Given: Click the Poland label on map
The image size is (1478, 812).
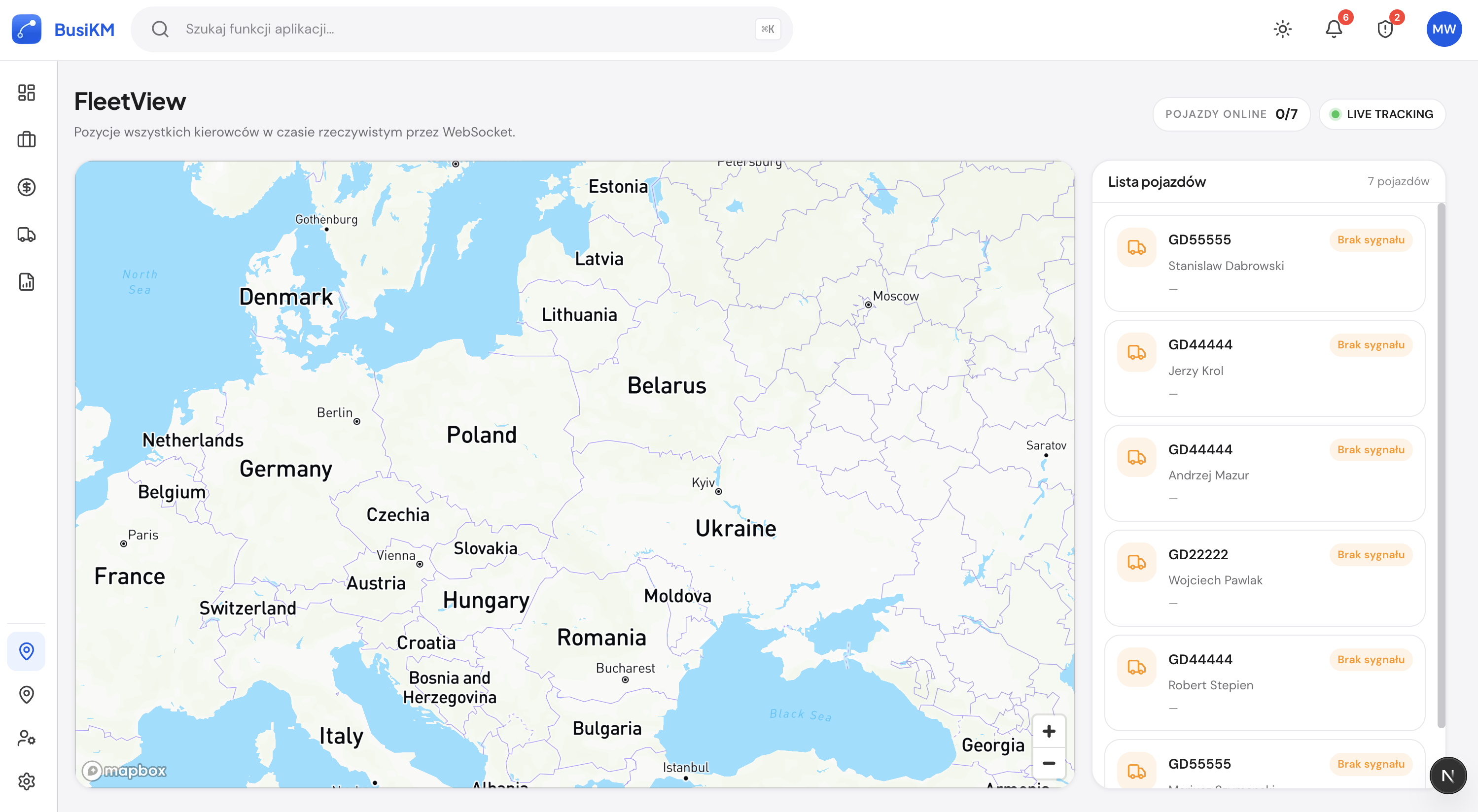Looking at the screenshot, I should tap(481, 435).
